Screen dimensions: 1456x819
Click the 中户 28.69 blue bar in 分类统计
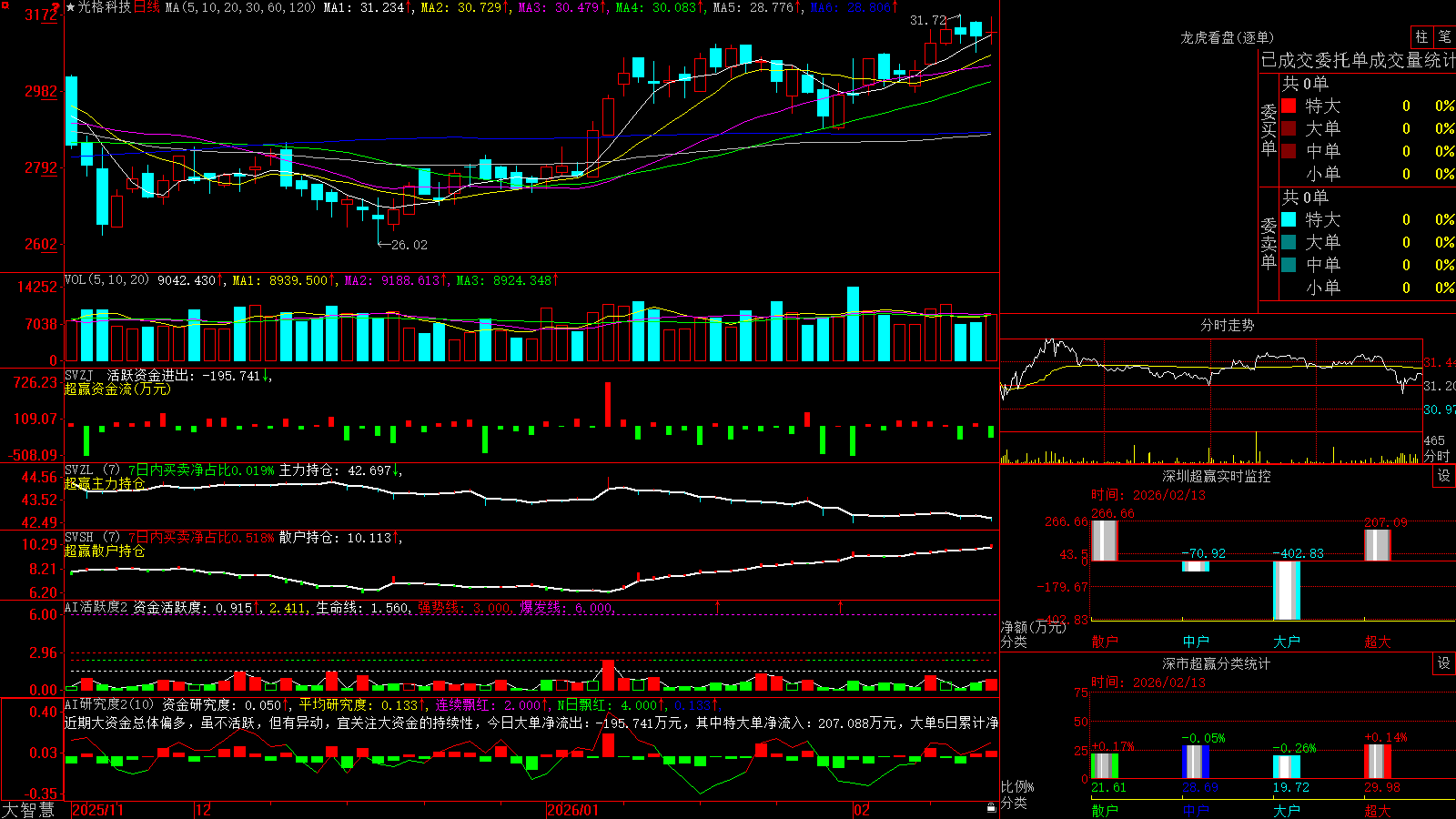pyautogui.click(x=1195, y=762)
